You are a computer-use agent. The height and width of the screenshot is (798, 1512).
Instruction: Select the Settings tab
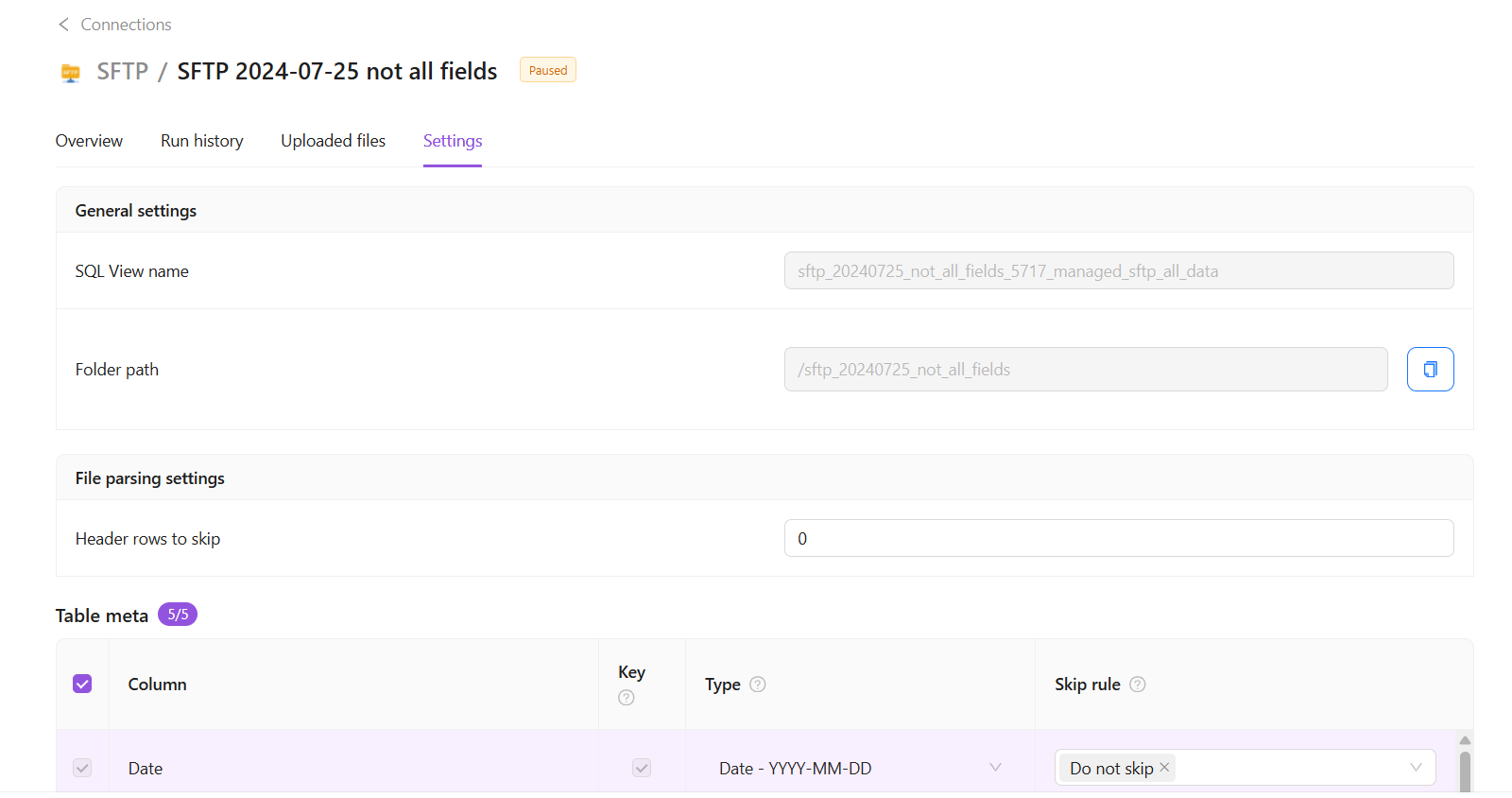tap(453, 141)
